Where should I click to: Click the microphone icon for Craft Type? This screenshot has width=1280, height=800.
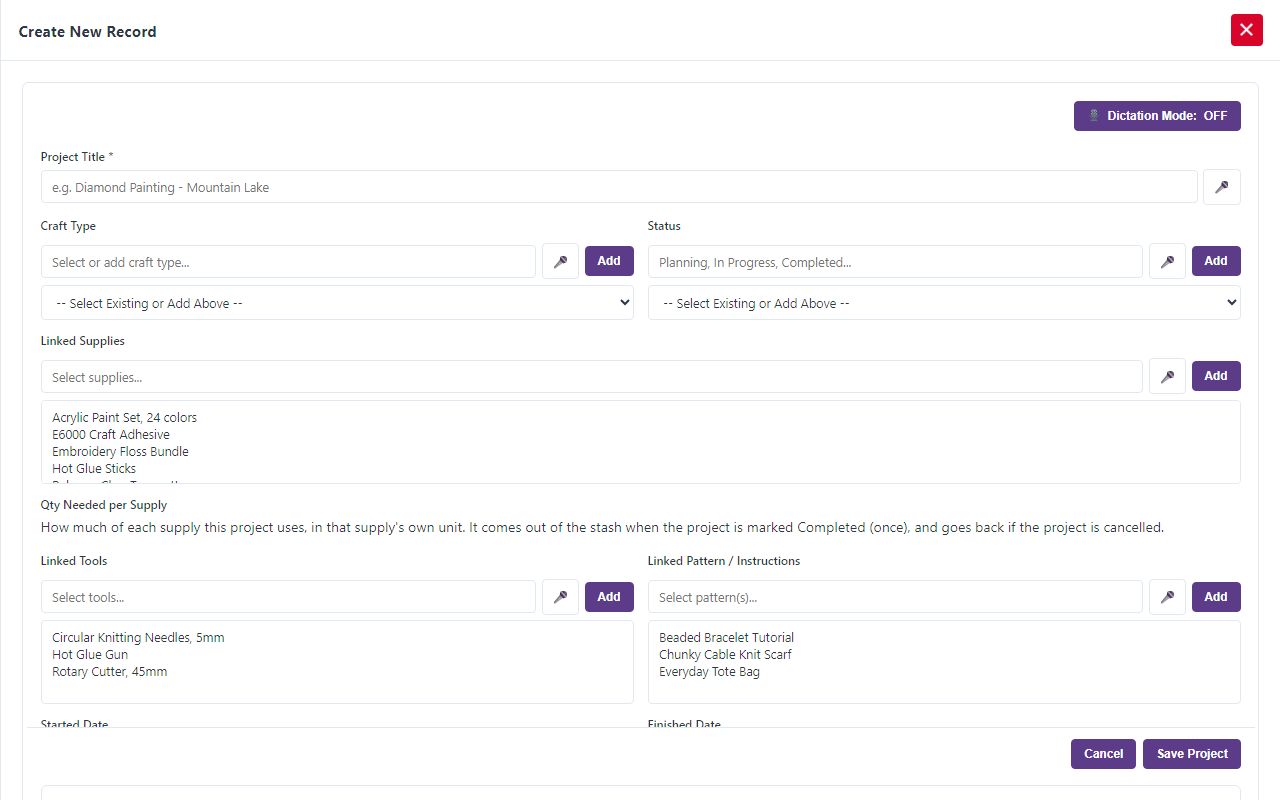tap(560, 262)
